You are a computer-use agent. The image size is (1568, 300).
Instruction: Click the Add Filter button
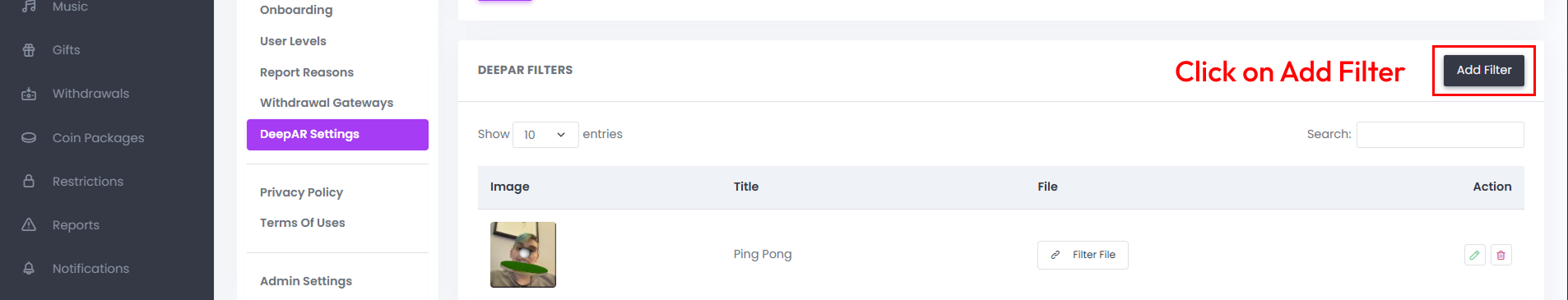click(1483, 71)
